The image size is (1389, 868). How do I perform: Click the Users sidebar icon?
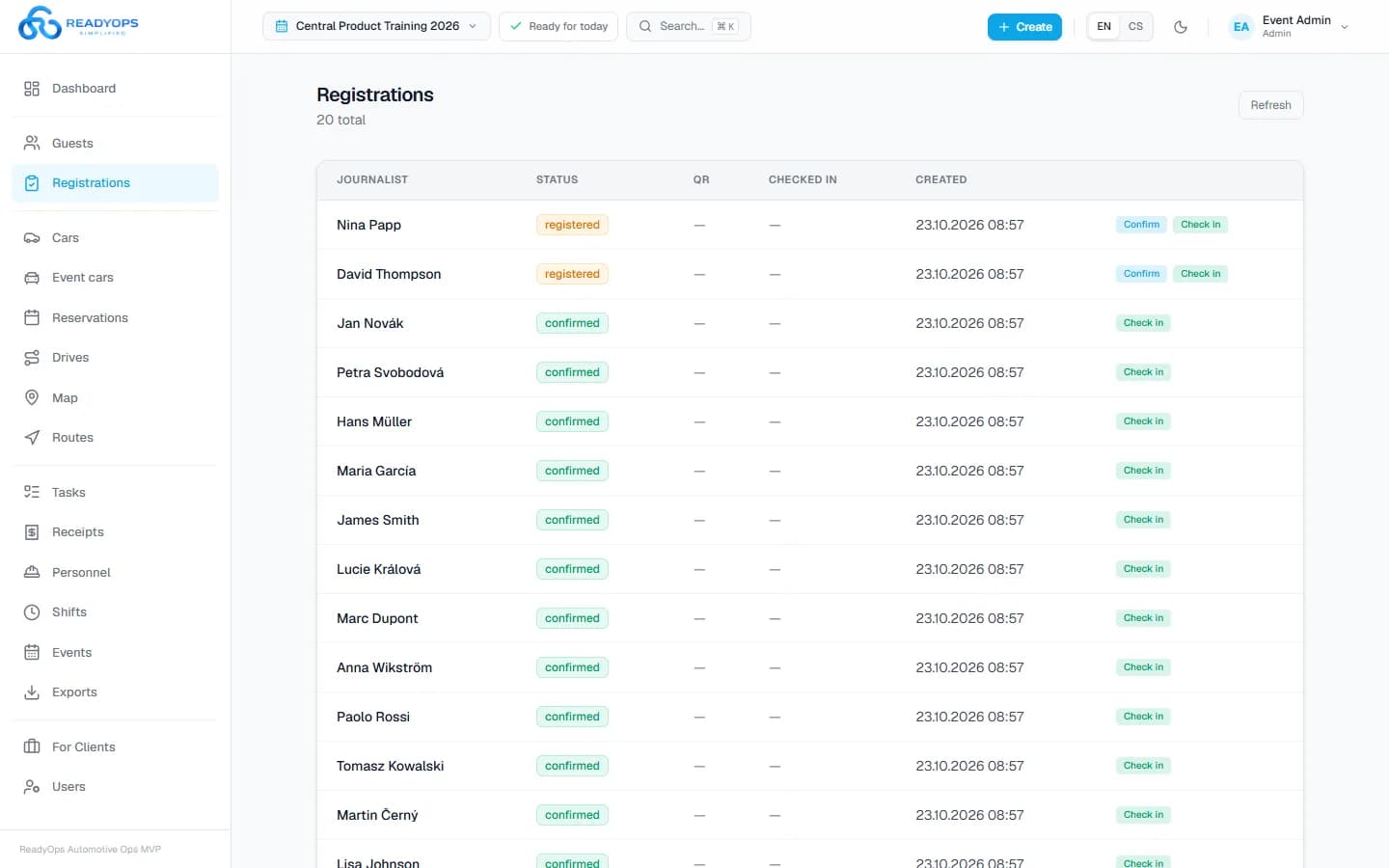click(x=32, y=787)
